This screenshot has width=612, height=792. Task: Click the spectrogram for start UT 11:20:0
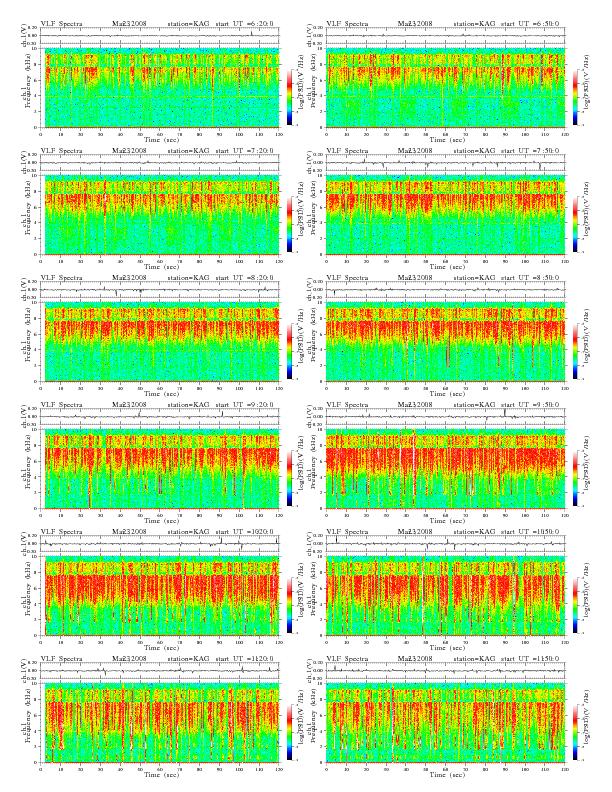click(x=160, y=723)
